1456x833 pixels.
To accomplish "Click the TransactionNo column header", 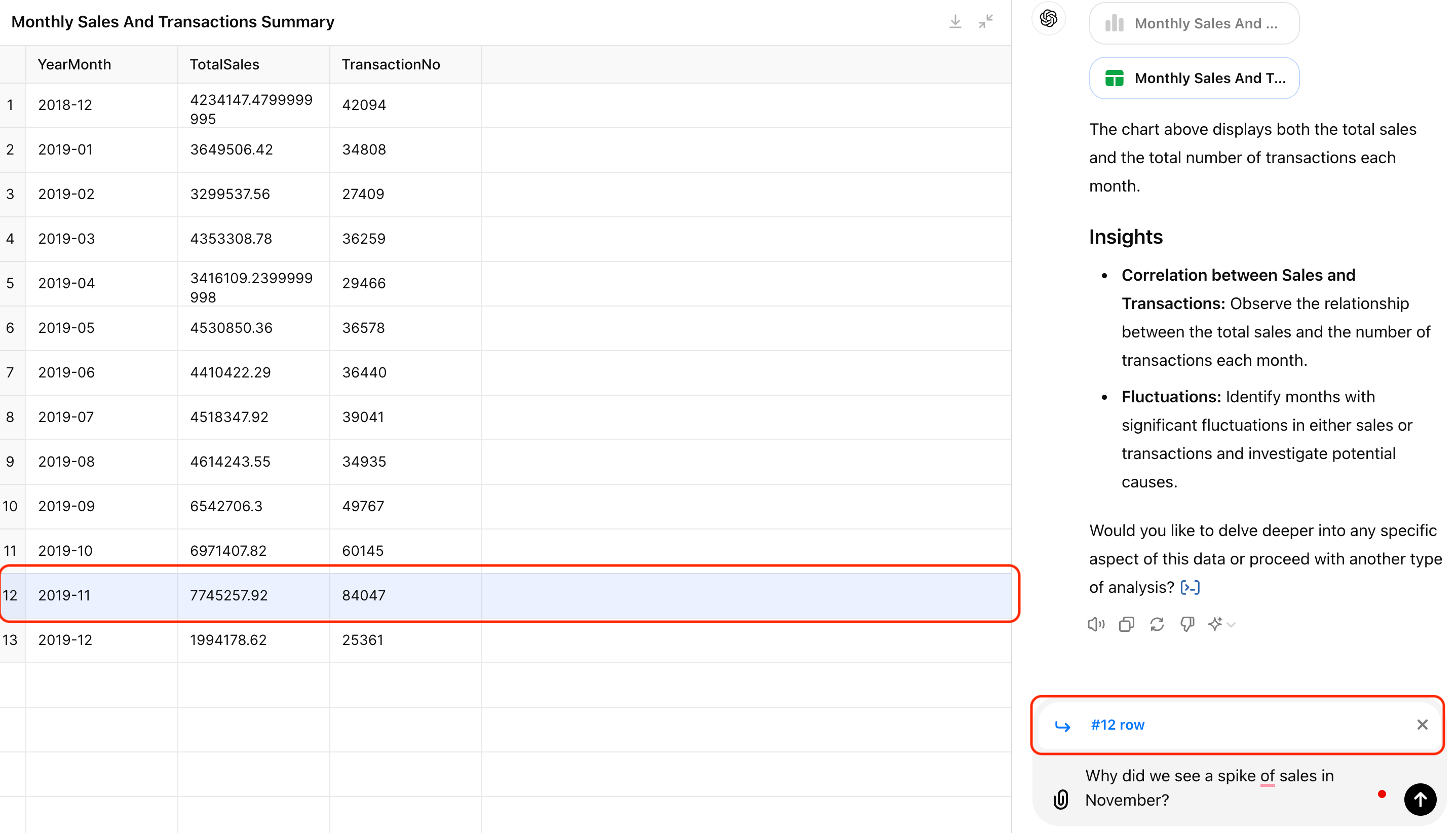I will (391, 65).
